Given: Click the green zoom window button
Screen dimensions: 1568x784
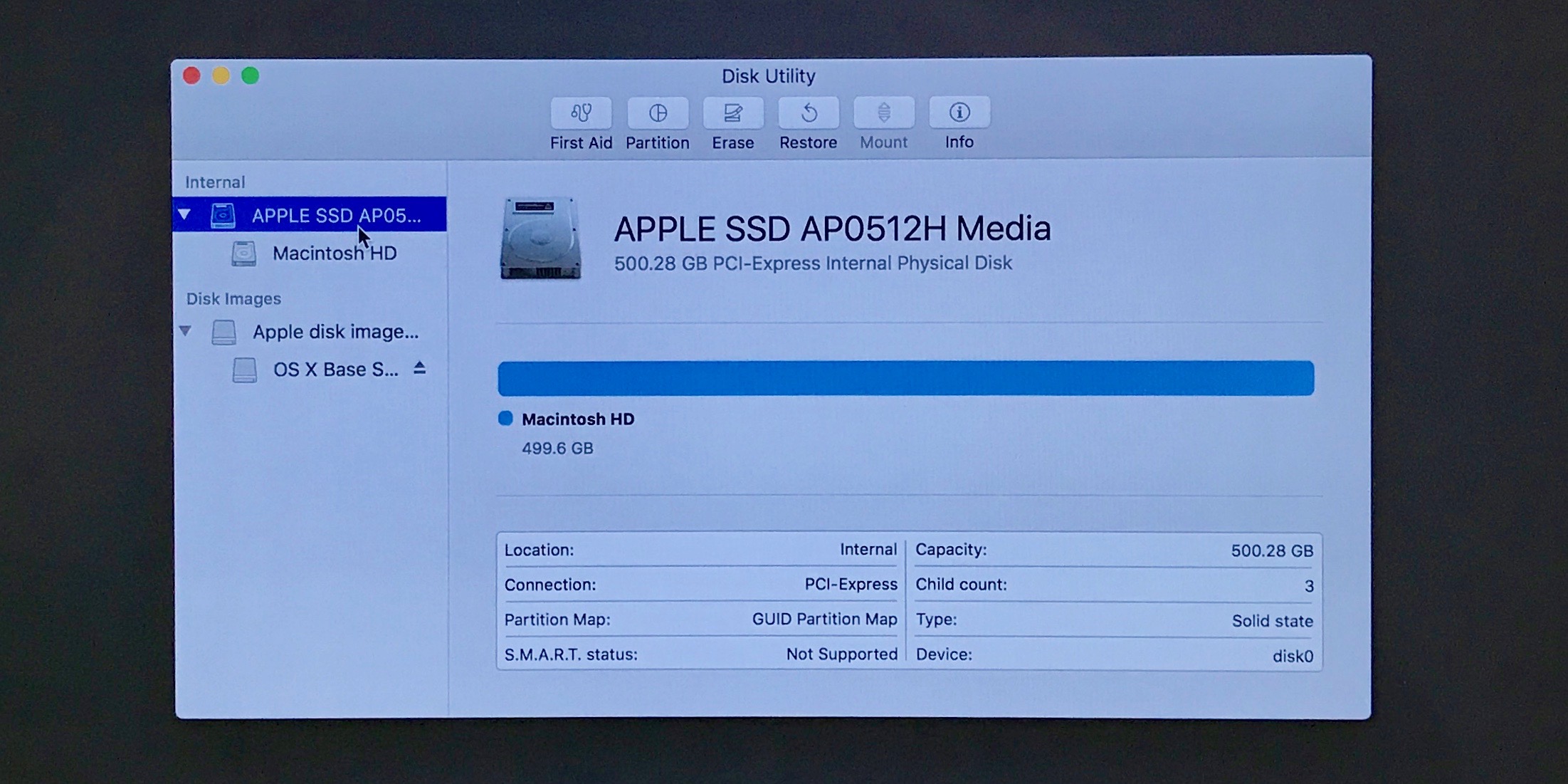Looking at the screenshot, I should pyautogui.click(x=248, y=74).
